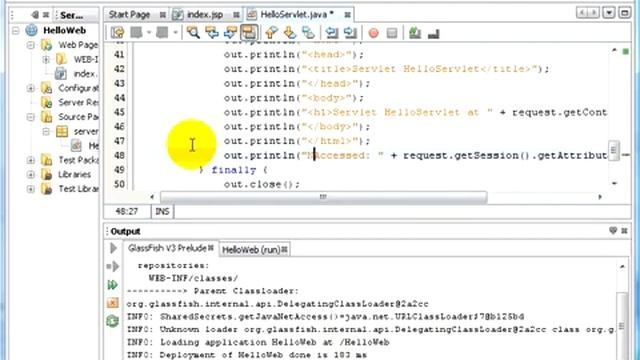Switch to index.jsp tab
The width and height of the screenshot is (640, 360).
204,15
